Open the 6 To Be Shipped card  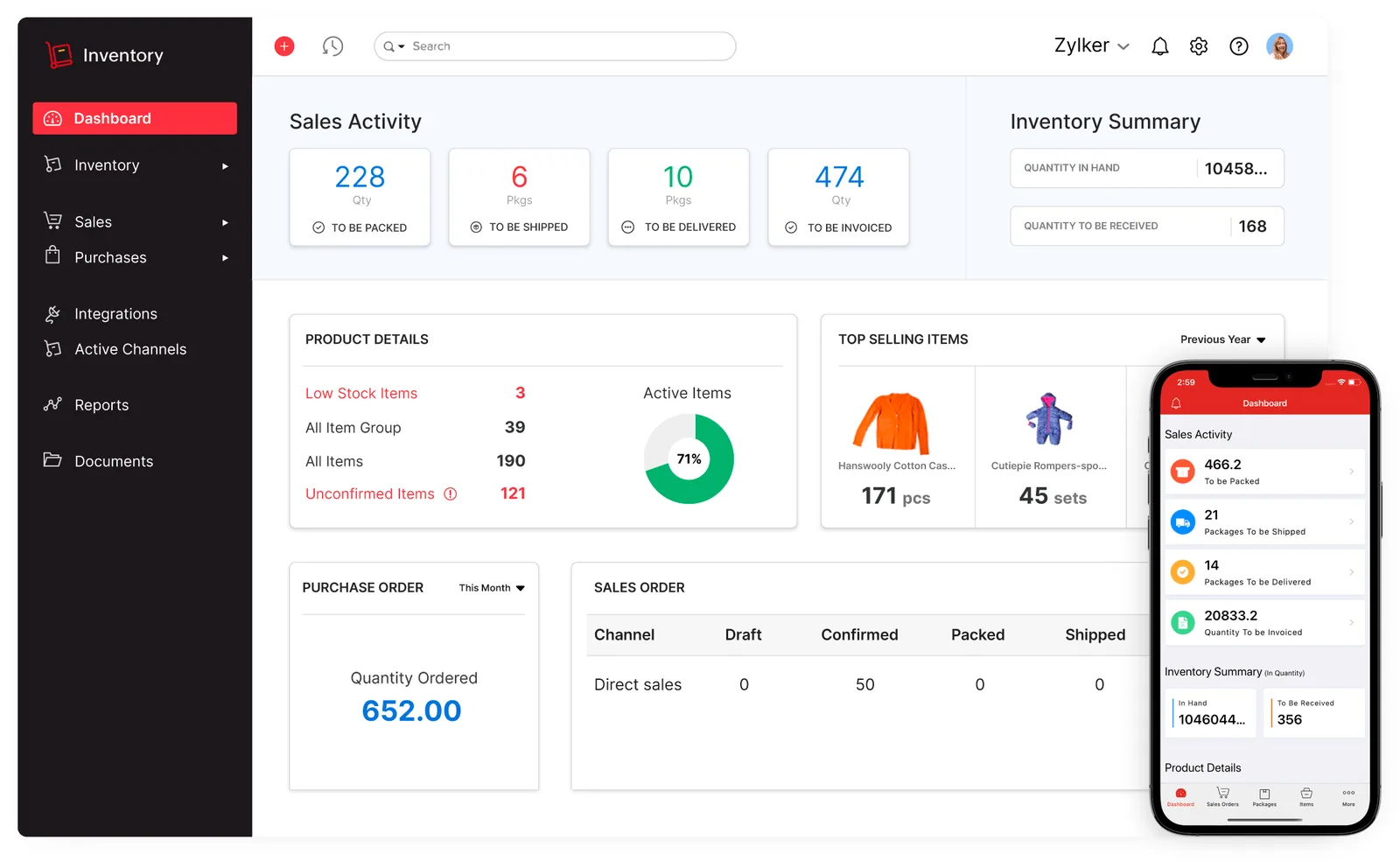pos(519,197)
